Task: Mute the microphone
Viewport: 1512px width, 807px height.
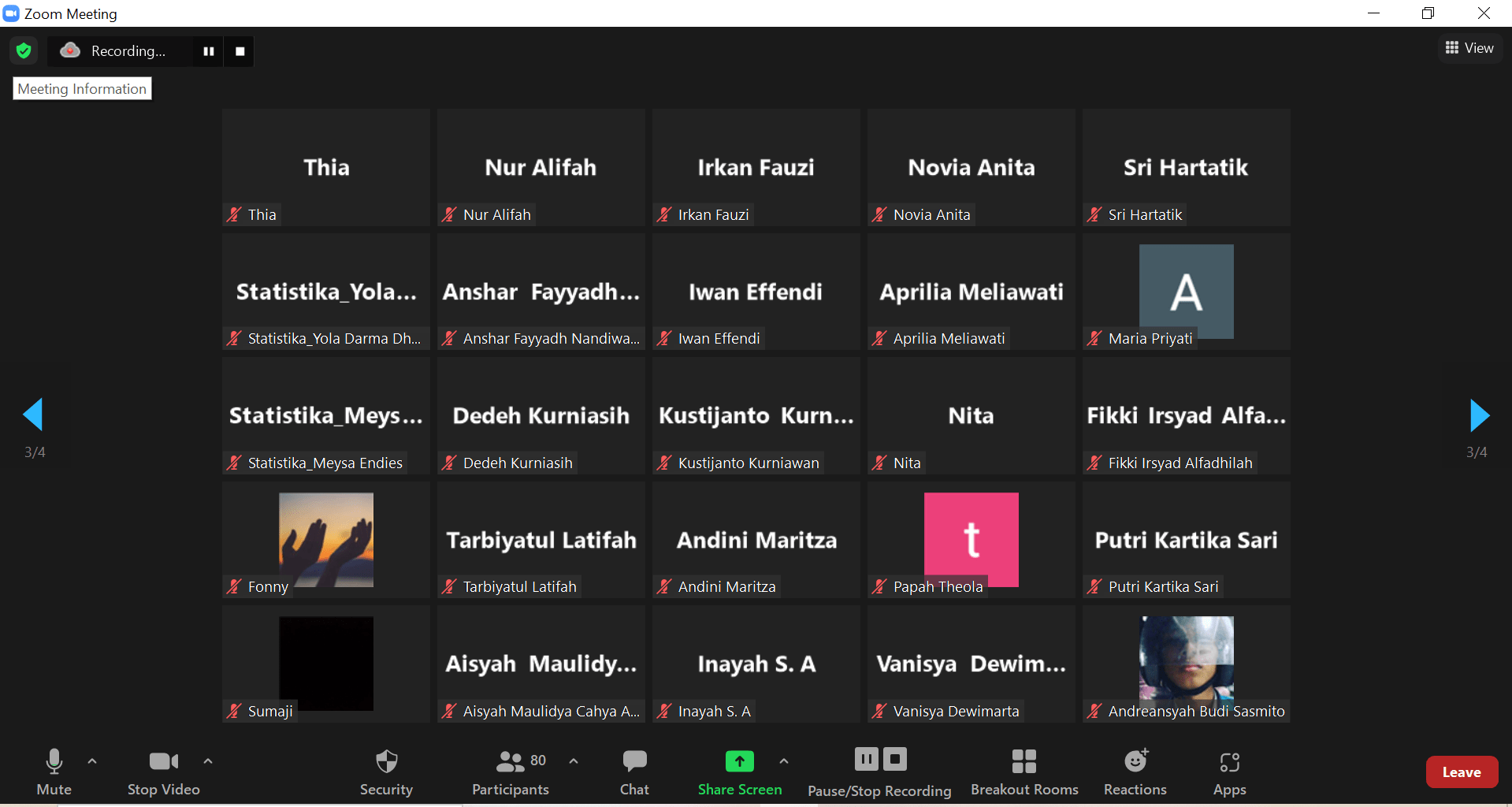Action: (54, 772)
